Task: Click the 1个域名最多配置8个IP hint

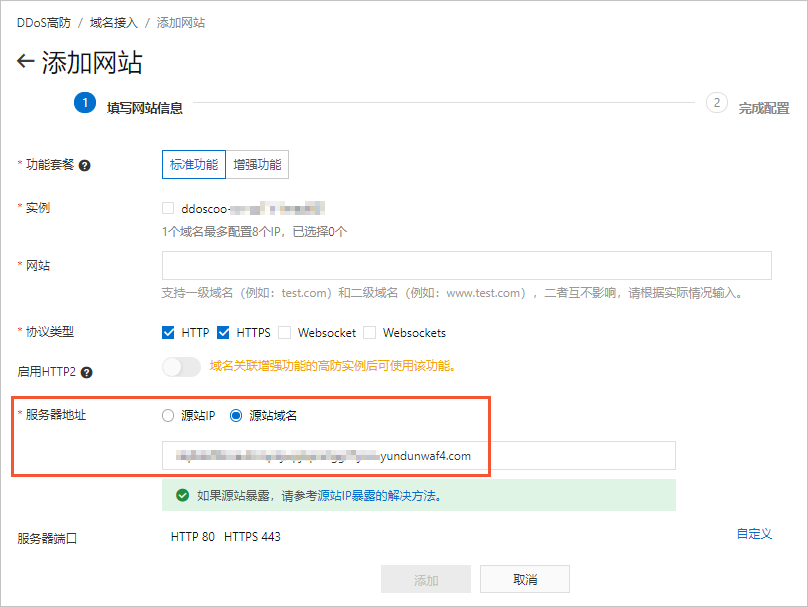Action: 255,232
